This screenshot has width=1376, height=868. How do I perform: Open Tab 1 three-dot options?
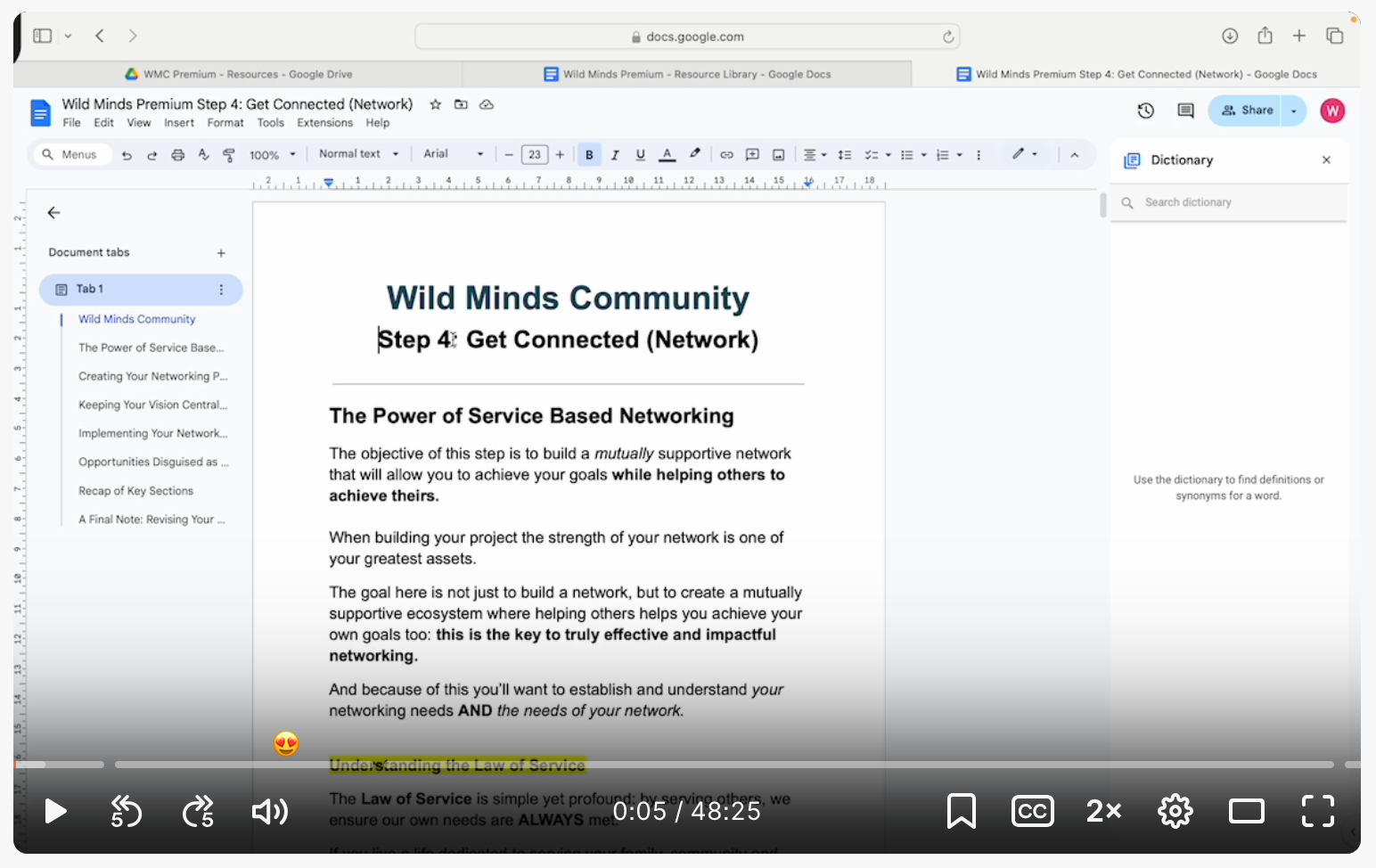coord(221,290)
